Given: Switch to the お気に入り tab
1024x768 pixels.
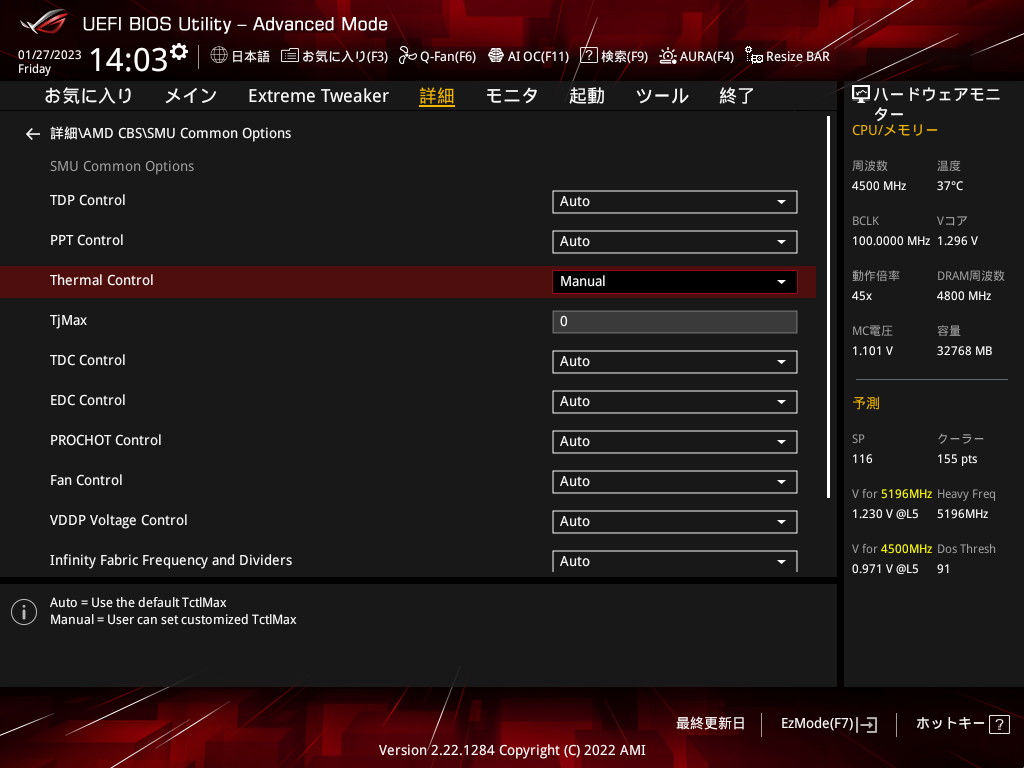Looking at the screenshot, I should tap(88, 96).
